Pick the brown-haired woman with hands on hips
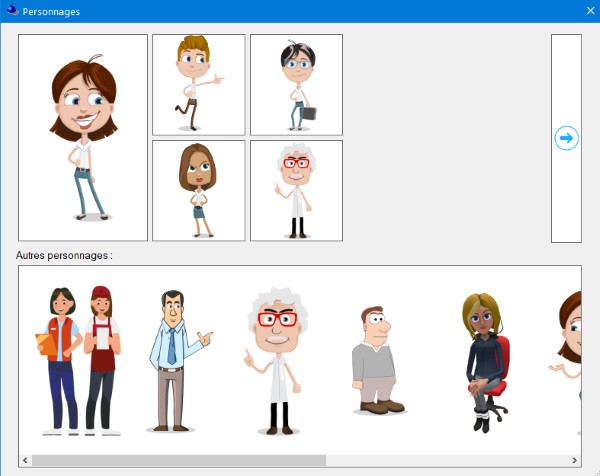This screenshot has height=476, width=600. [198, 190]
